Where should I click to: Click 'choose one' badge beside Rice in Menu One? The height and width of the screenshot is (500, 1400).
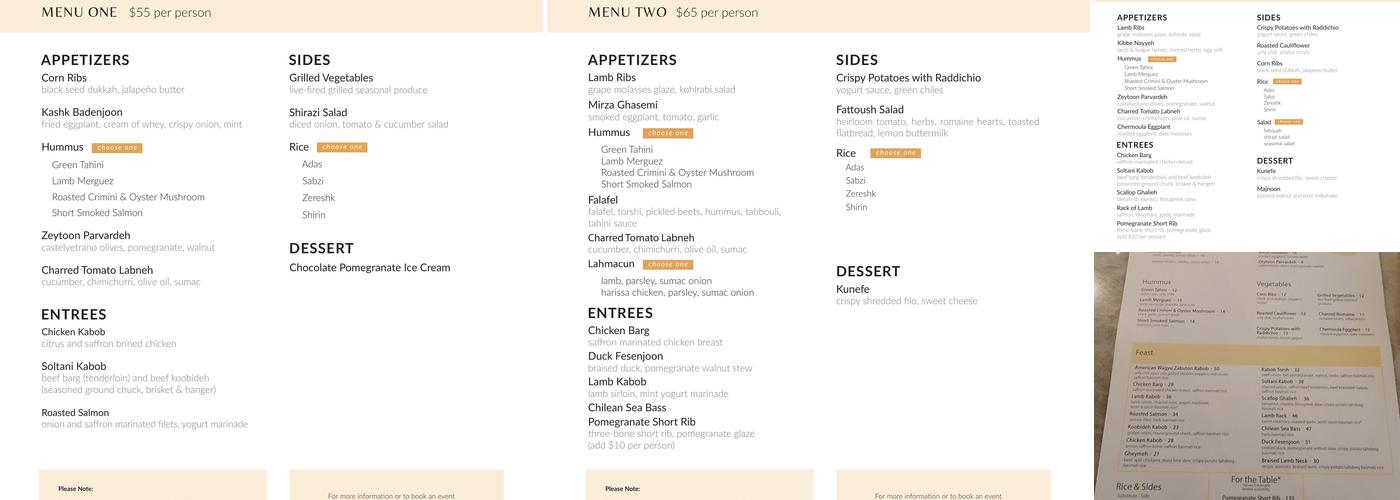click(x=342, y=147)
